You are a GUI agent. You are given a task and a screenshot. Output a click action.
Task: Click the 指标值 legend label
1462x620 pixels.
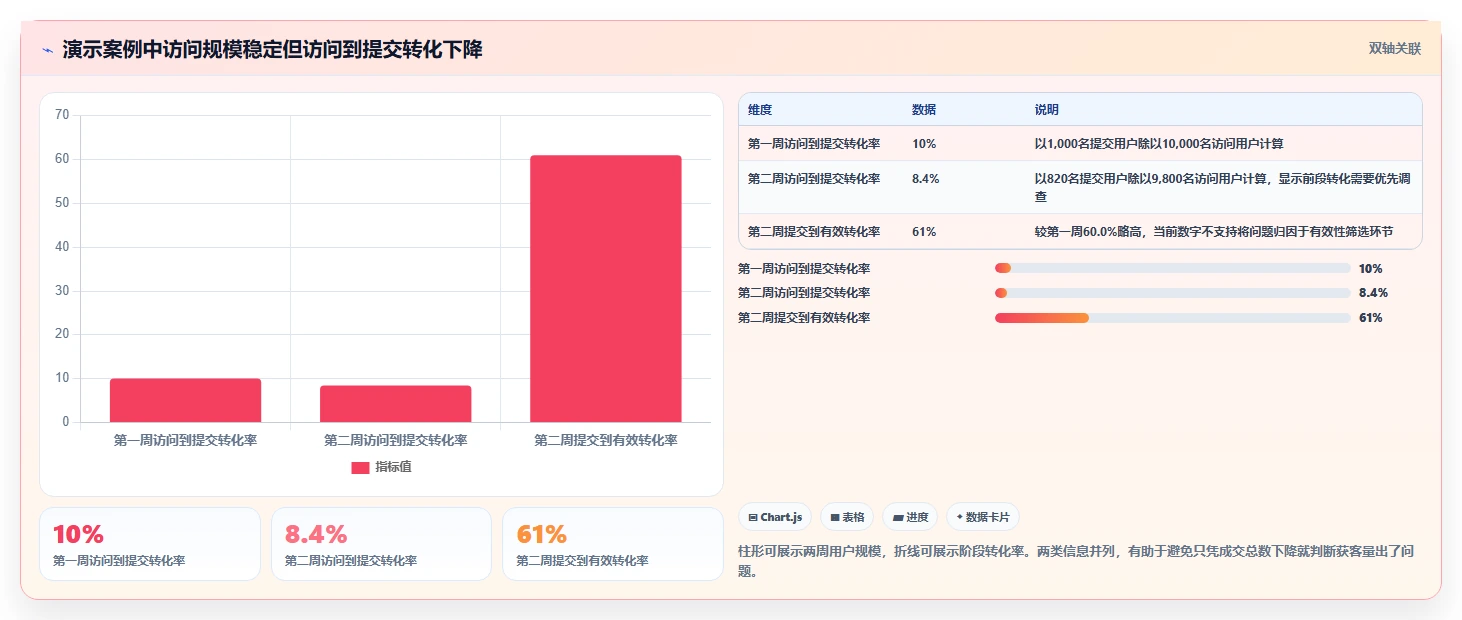[393, 467]
